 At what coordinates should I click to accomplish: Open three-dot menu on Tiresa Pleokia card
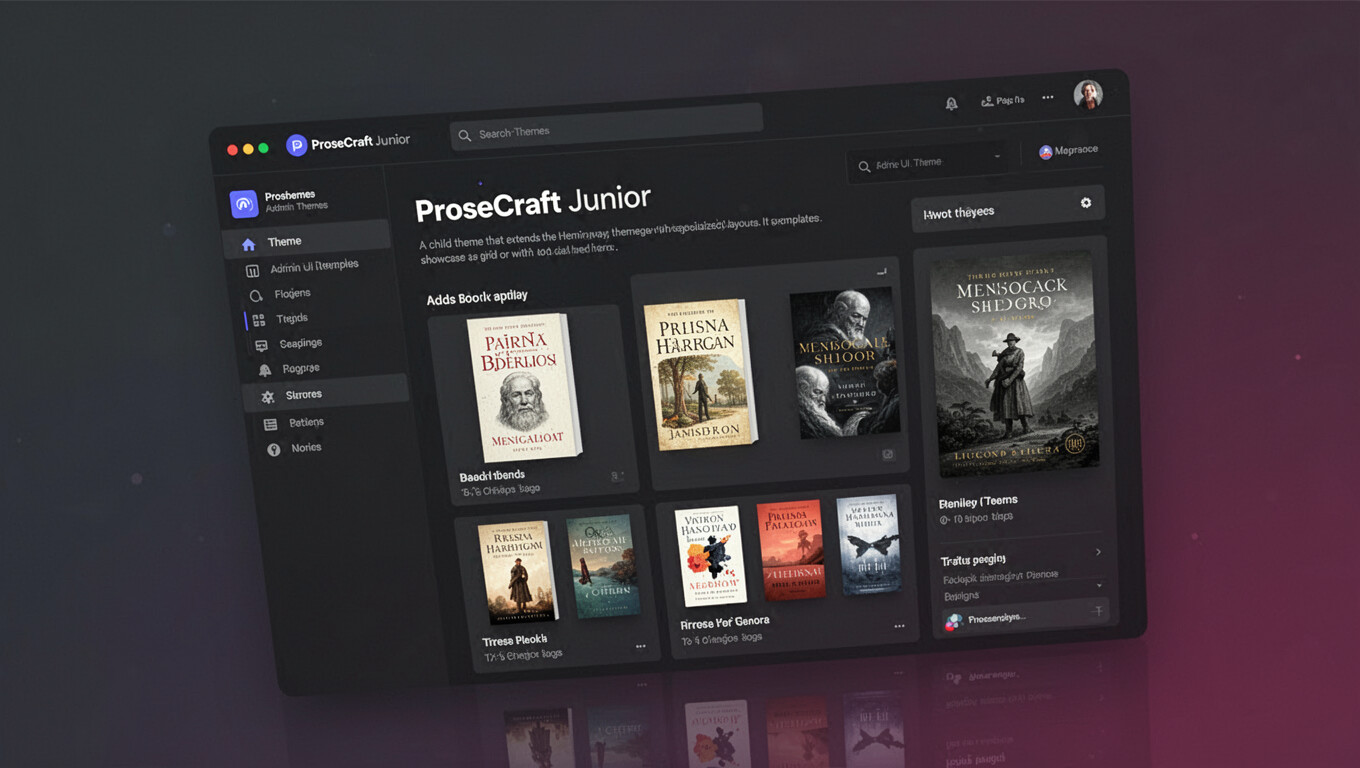click(x=641, y=646)
